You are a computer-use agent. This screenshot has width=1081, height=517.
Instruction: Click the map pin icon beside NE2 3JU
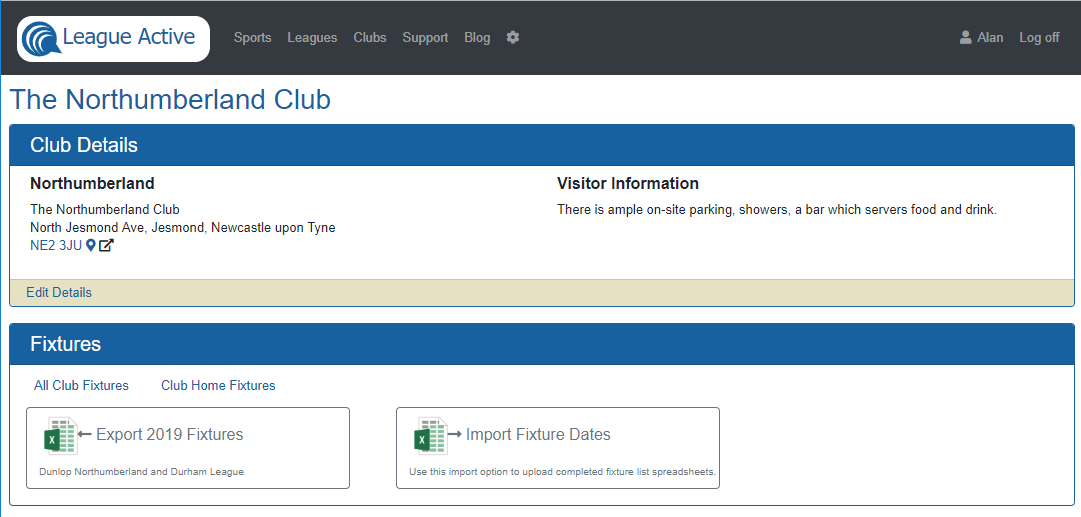point(90,245)
